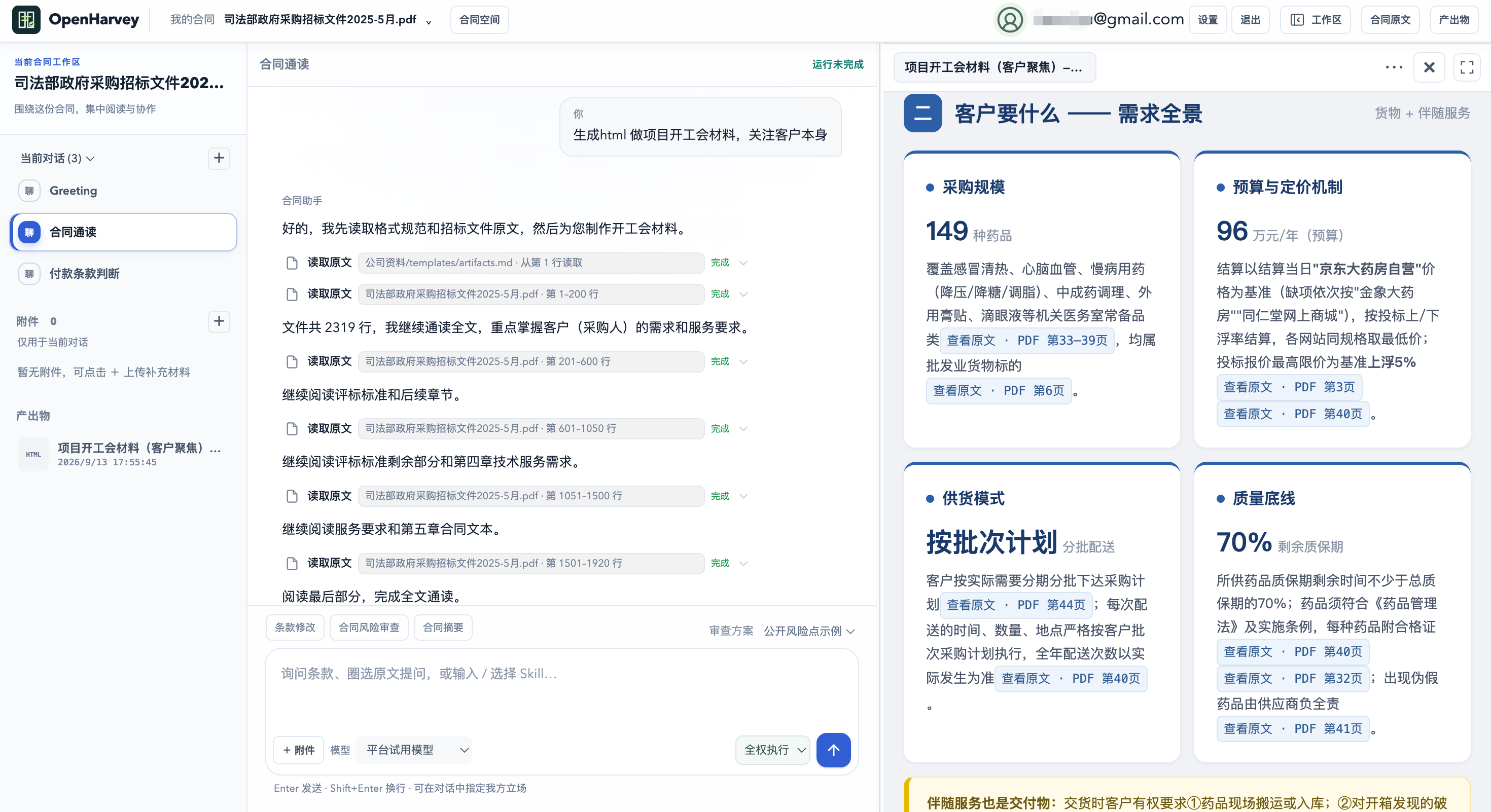Close the artifact preview panel
The height and width of the screenshot is (812, 1491).
click(x=1429, y=67)
